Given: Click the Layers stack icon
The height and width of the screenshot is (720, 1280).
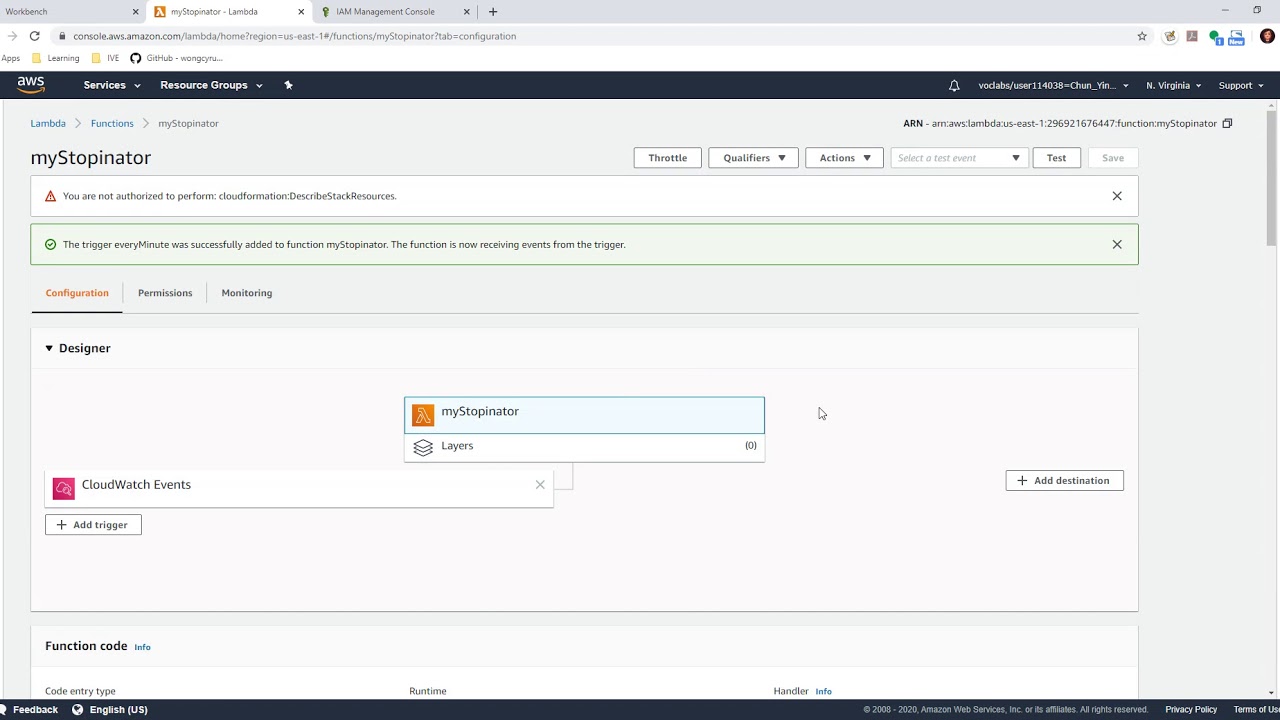Looking at the screenshot, I should click(x=423, y=448).
